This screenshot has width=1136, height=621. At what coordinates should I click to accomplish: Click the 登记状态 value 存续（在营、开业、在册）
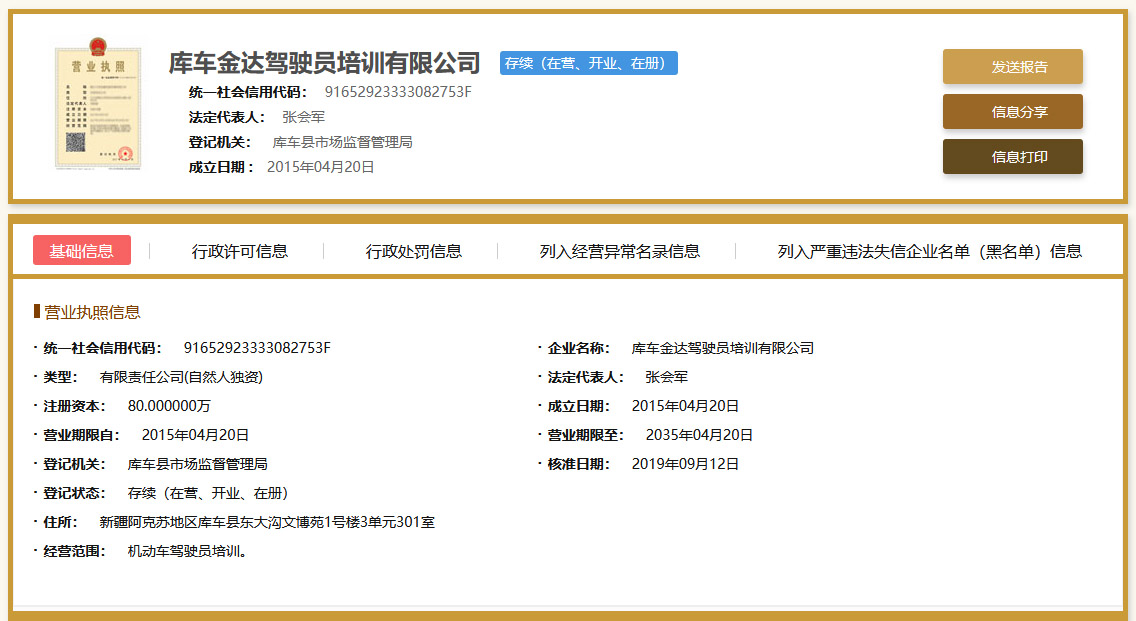(x=211, y=493)
